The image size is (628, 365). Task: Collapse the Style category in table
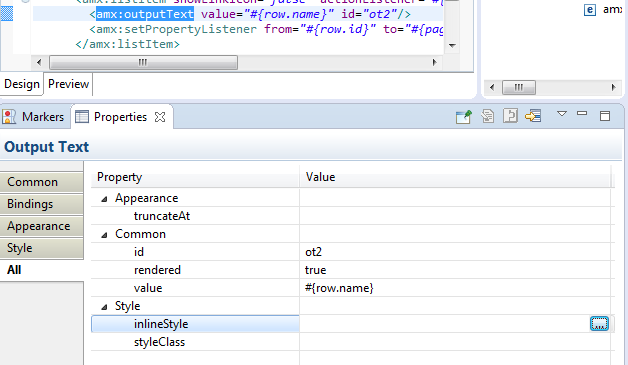point(104,307)
